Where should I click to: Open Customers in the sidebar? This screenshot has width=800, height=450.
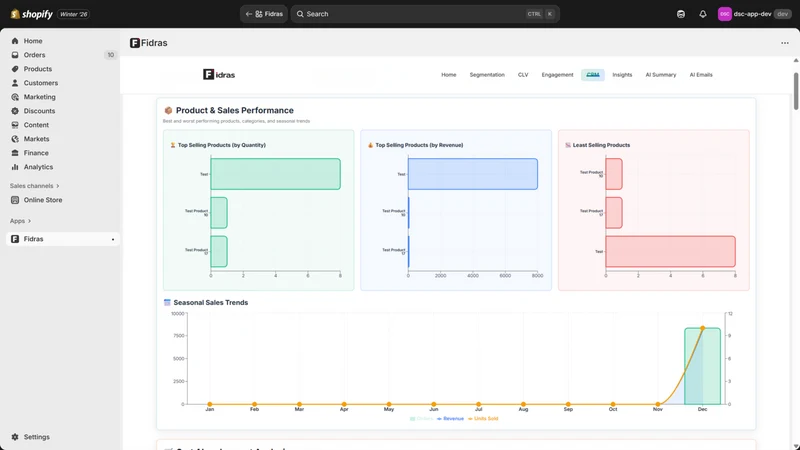(x=41, y=83)
